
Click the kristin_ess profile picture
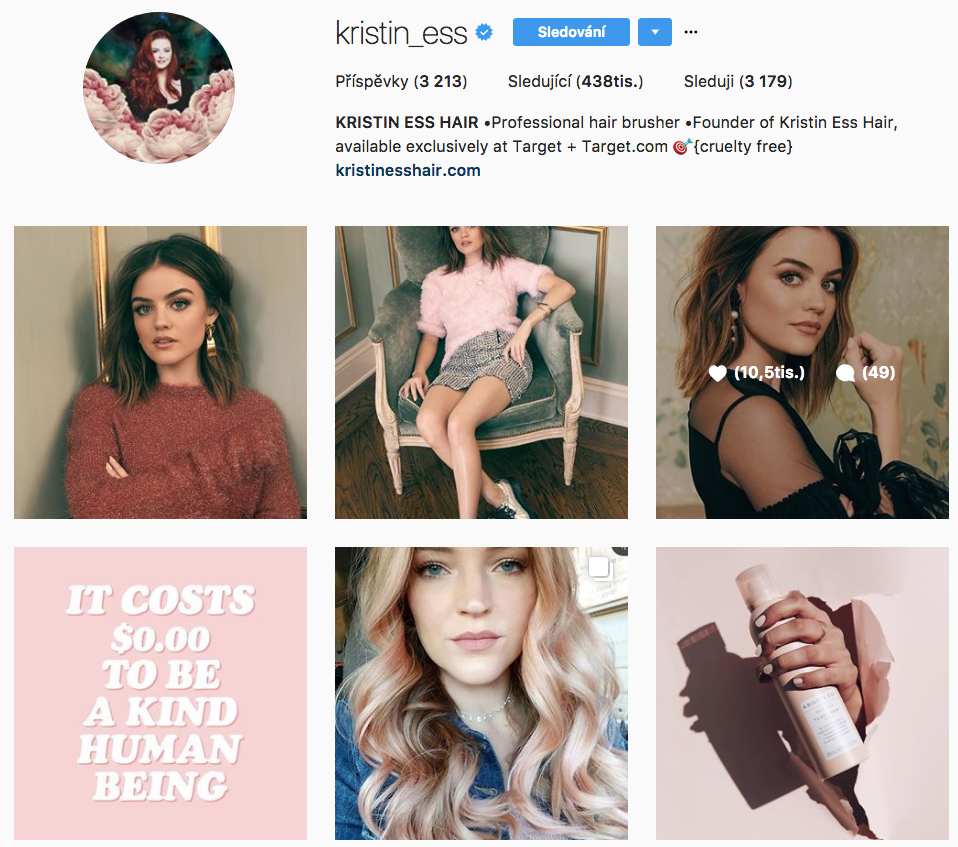159,87
